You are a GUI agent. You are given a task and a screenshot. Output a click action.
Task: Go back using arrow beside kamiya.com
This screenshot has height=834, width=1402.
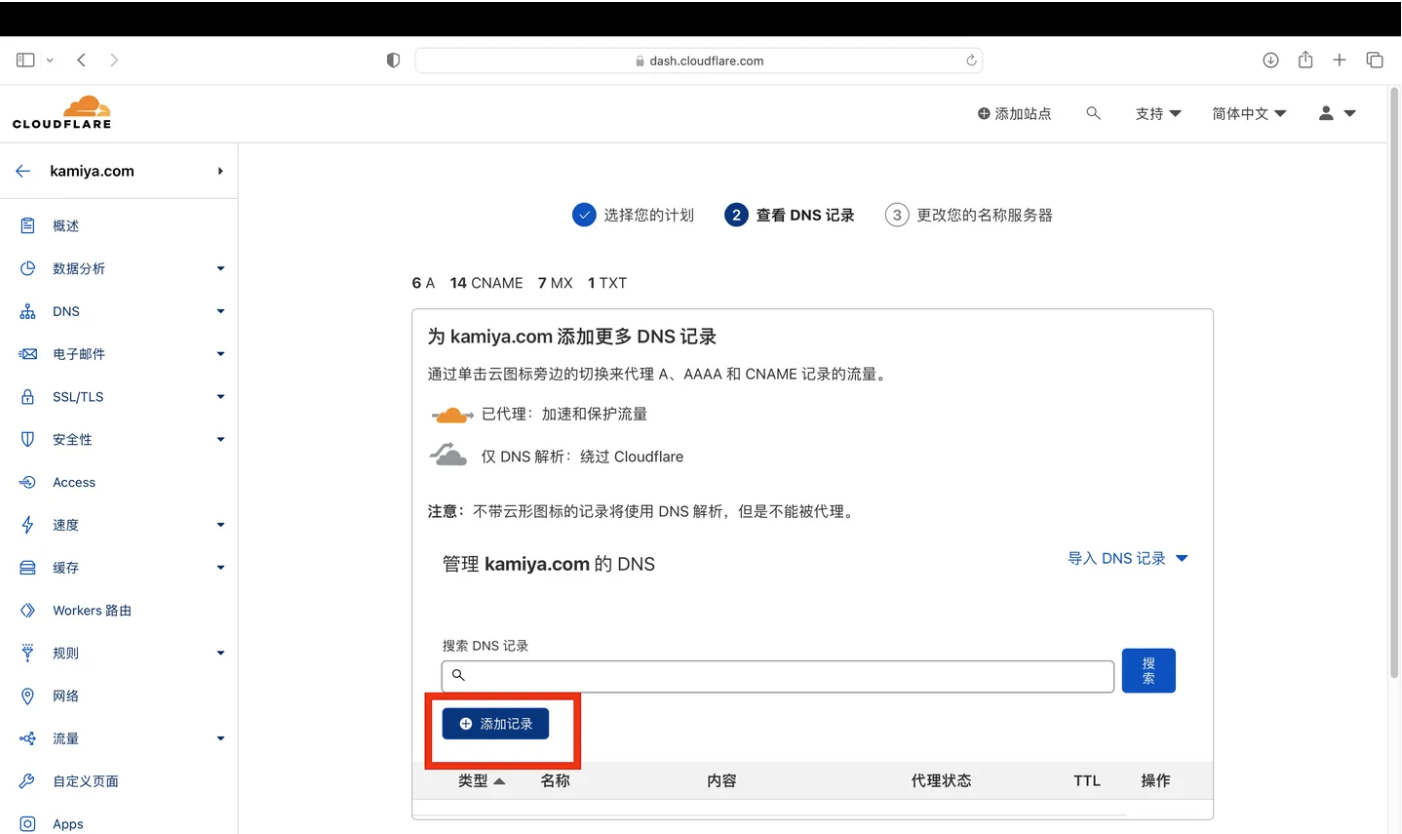(23, 171)
